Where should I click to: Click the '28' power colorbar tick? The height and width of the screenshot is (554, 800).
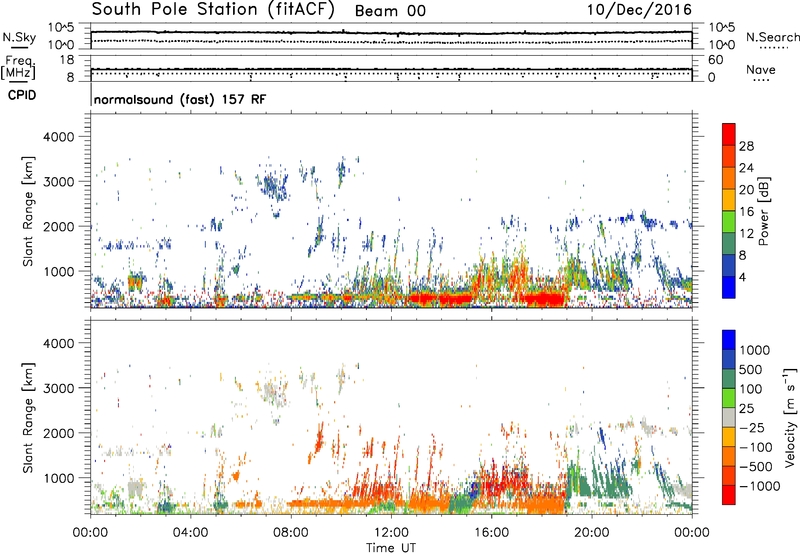pos(746,146)
